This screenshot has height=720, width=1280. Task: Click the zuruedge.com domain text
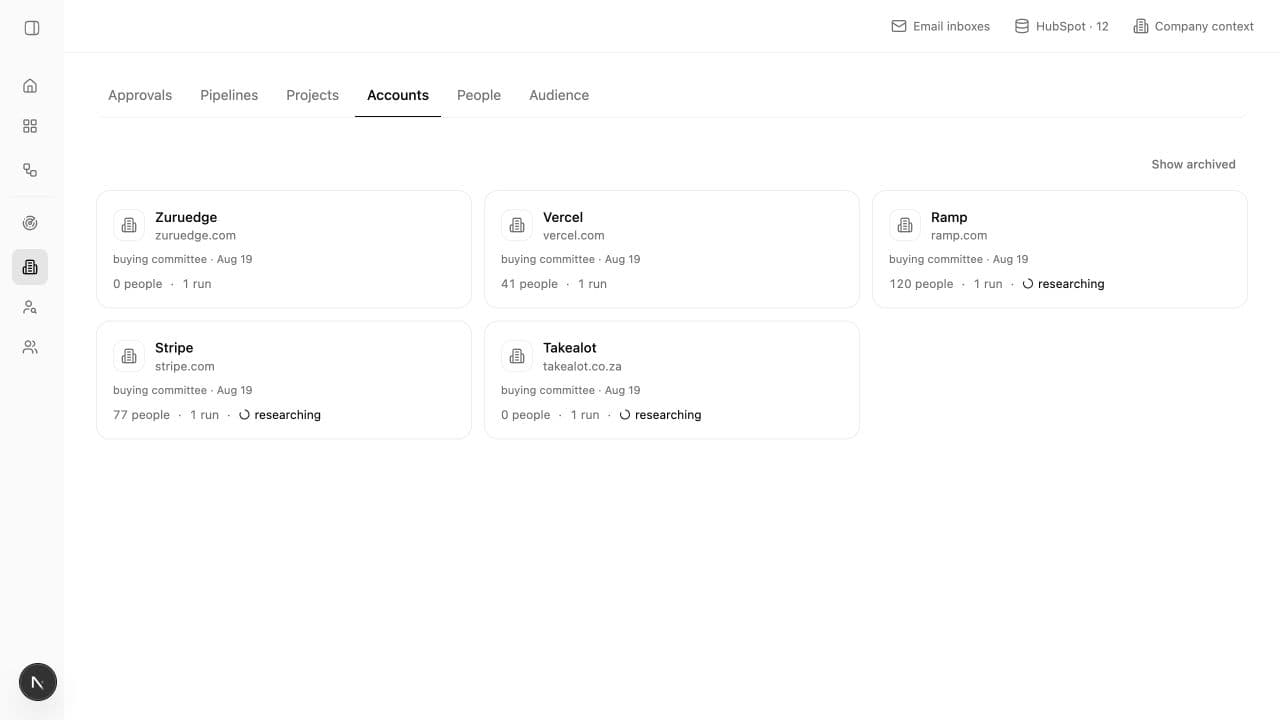195,236
